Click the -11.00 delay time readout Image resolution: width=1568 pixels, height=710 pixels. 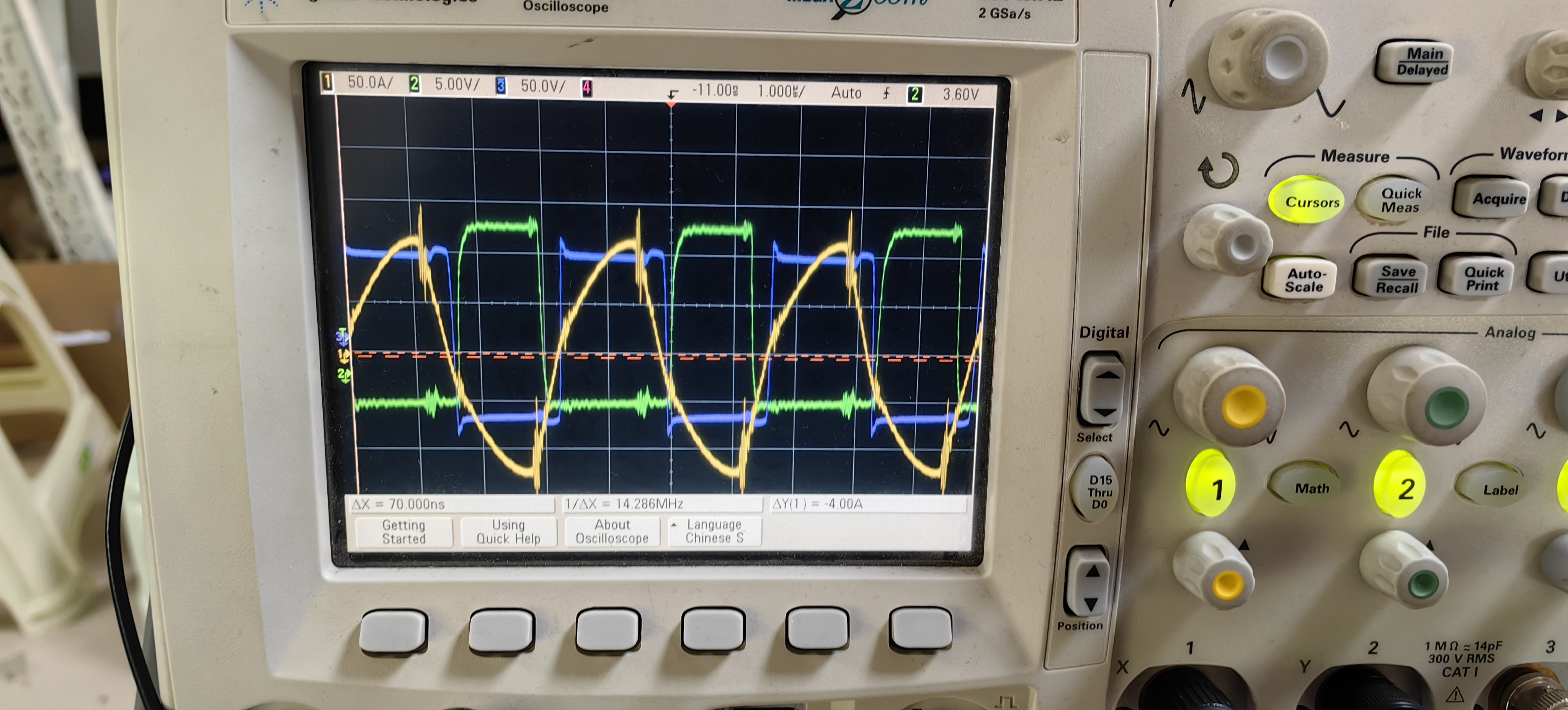click(x=715, y=91)
